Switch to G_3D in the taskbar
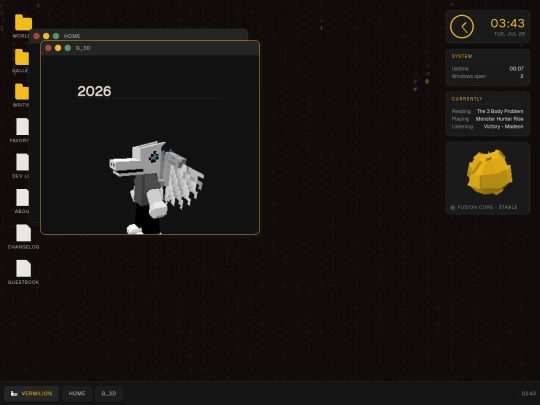The height and width of the screenshot is (405, 540). click(x=109, y=393)
